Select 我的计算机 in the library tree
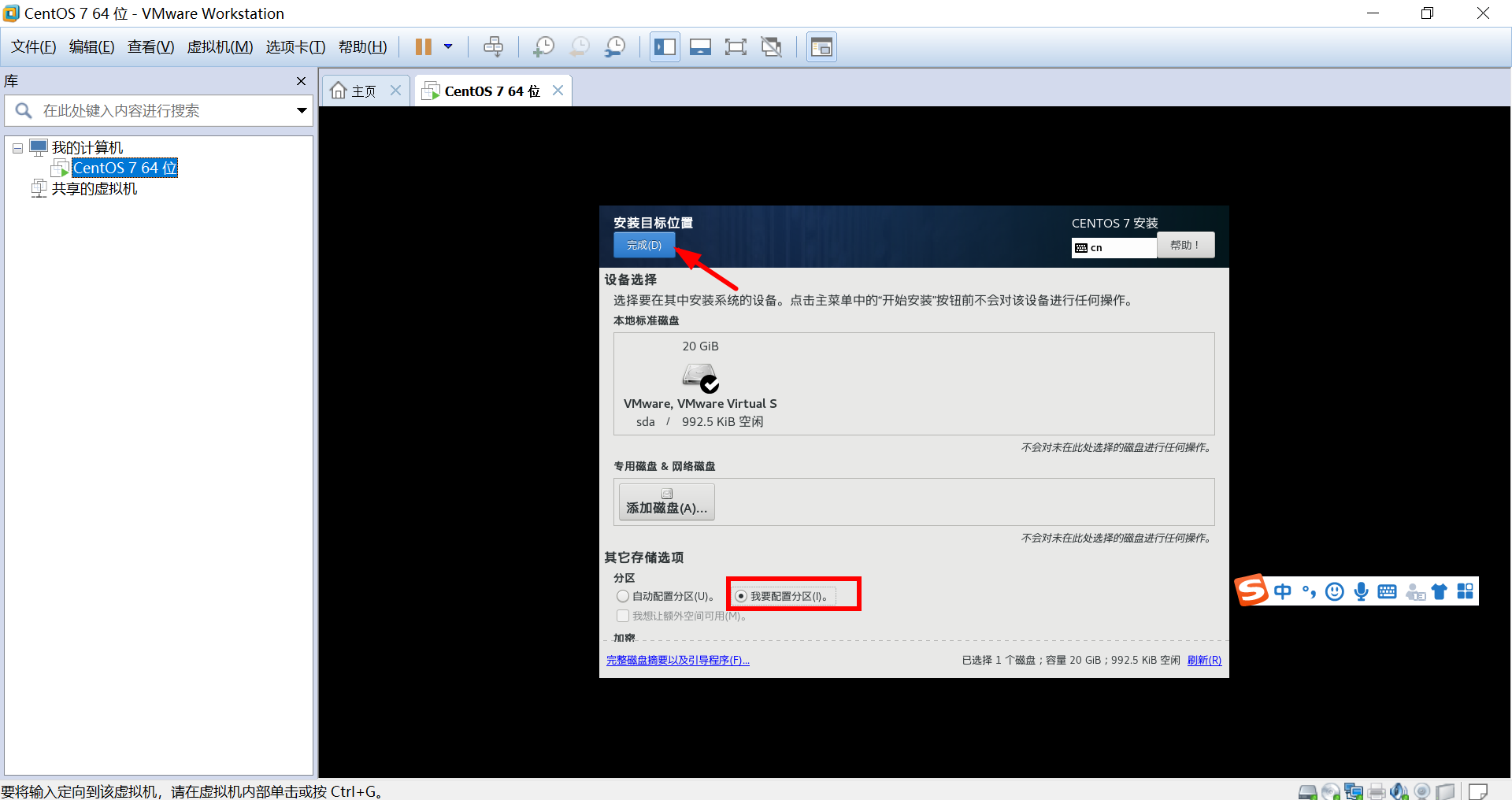This screenshot has width=1512, height=800. point(87,148)
